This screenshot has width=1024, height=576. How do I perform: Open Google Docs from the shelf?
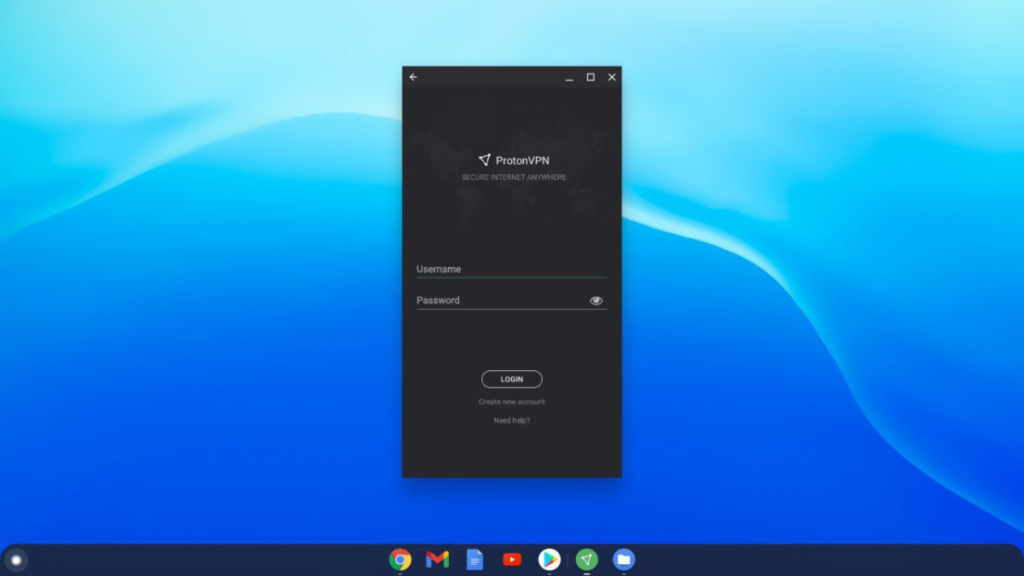coord(475,560)
